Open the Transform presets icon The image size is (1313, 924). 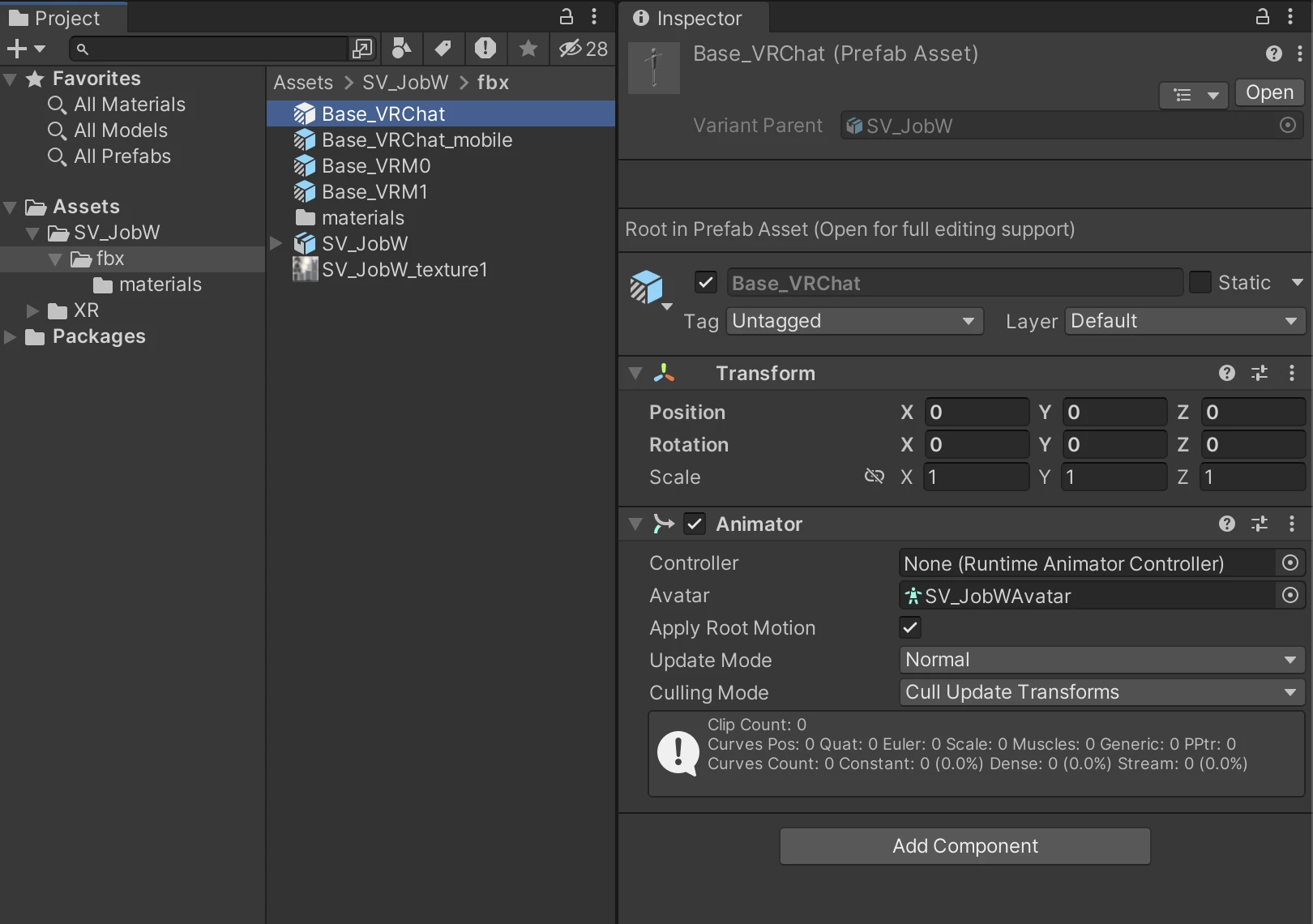(x=1260, y=373)
